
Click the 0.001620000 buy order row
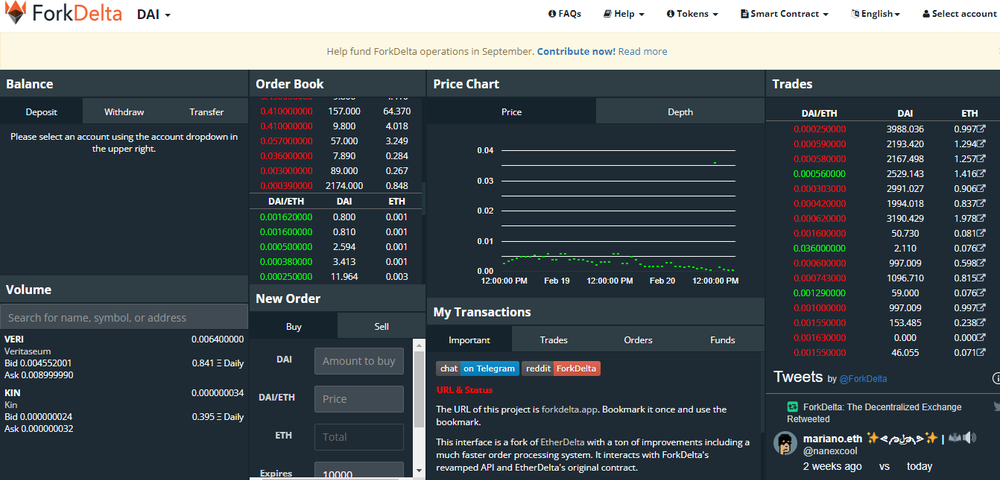(335, 217)
